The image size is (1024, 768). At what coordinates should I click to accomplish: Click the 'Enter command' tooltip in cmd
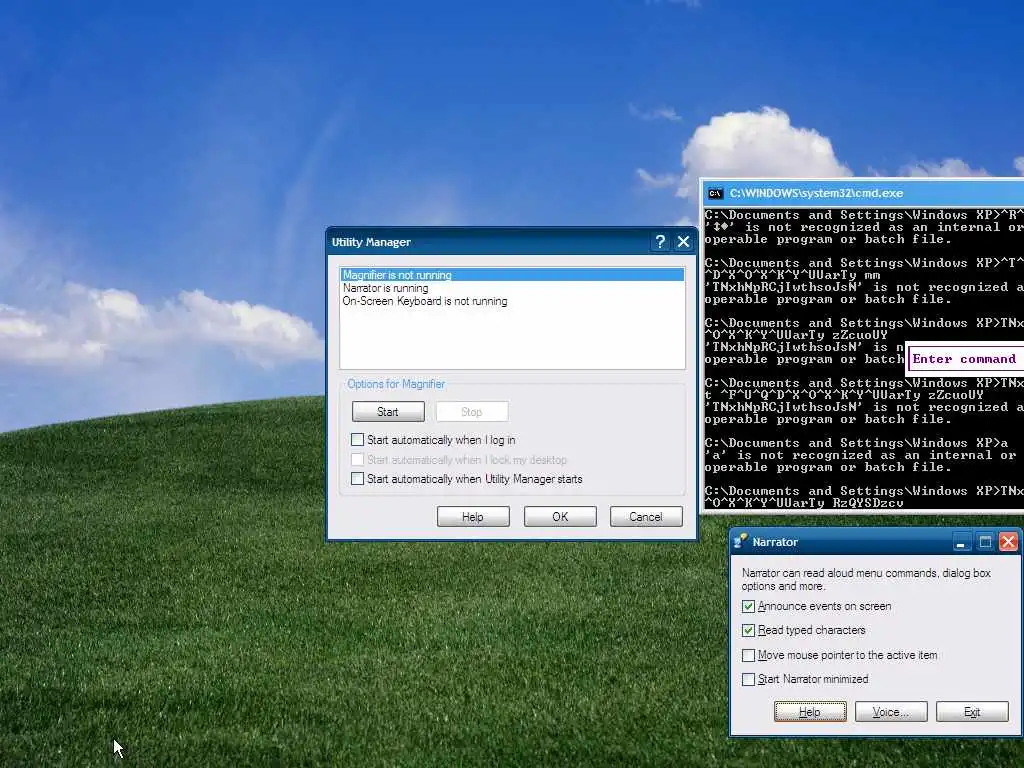click(x=965, y=359)
